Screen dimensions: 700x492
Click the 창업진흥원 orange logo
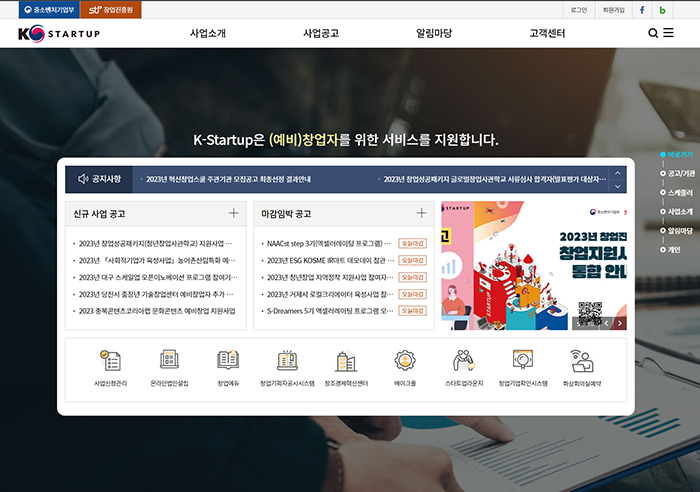coord(111,9)
